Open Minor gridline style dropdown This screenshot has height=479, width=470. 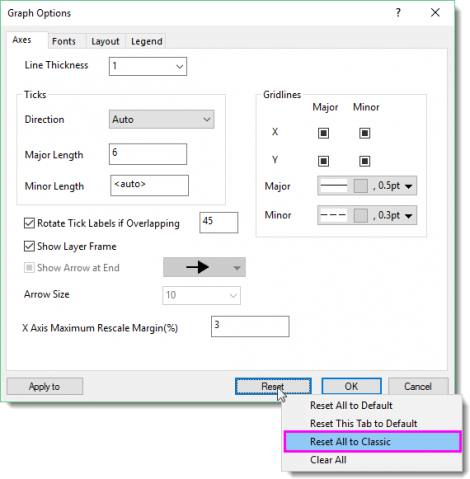pyautogui.click(x=367, y=215)
